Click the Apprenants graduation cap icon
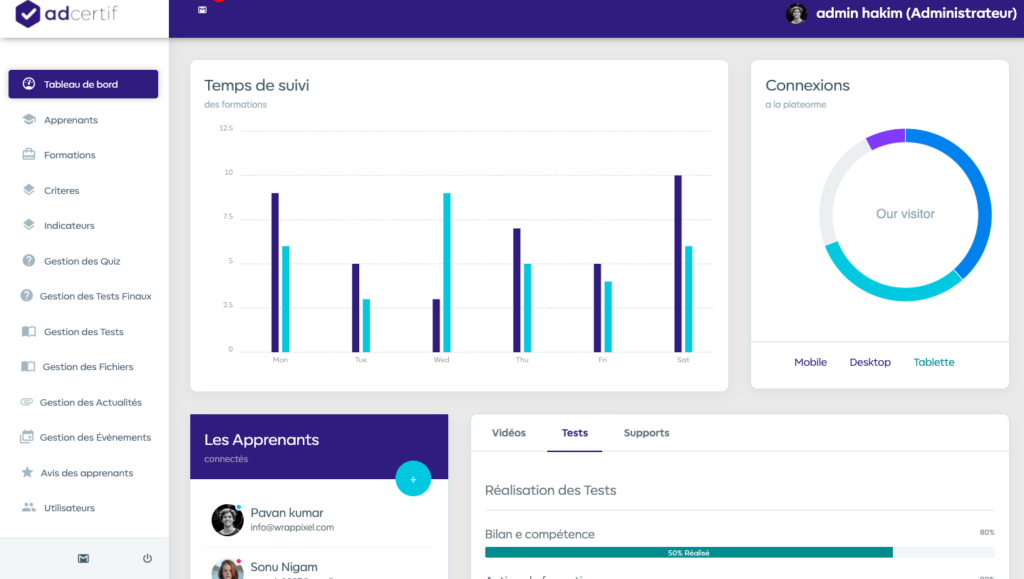Viewport: 1024px width, 579px height. pyautogui.click(x=29, y=120)
